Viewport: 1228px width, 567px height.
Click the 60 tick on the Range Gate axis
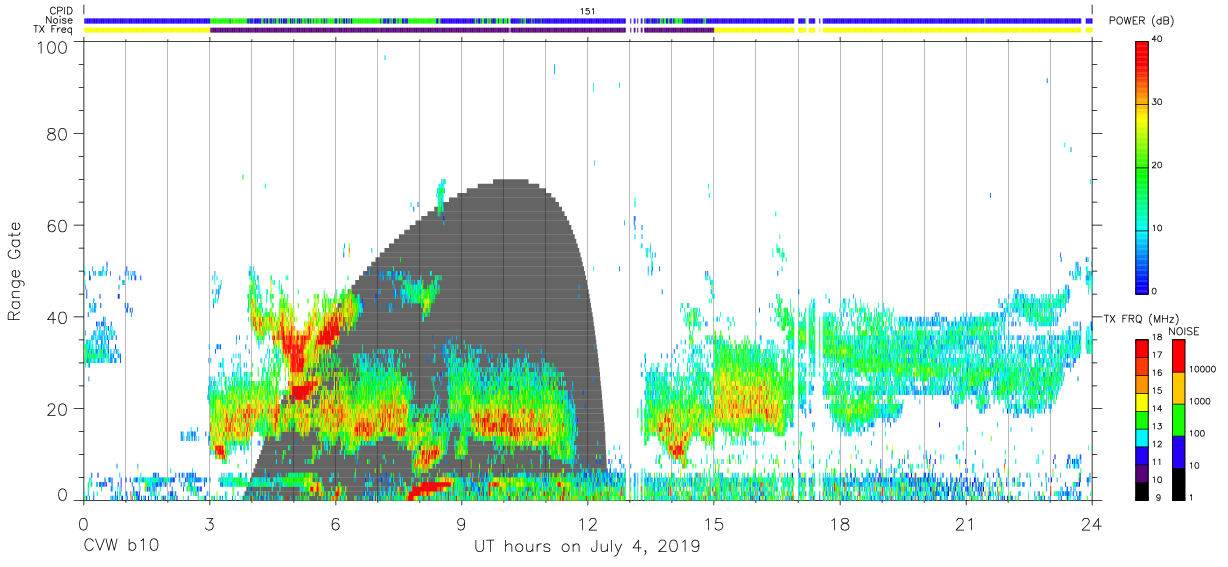click(59, 225)
